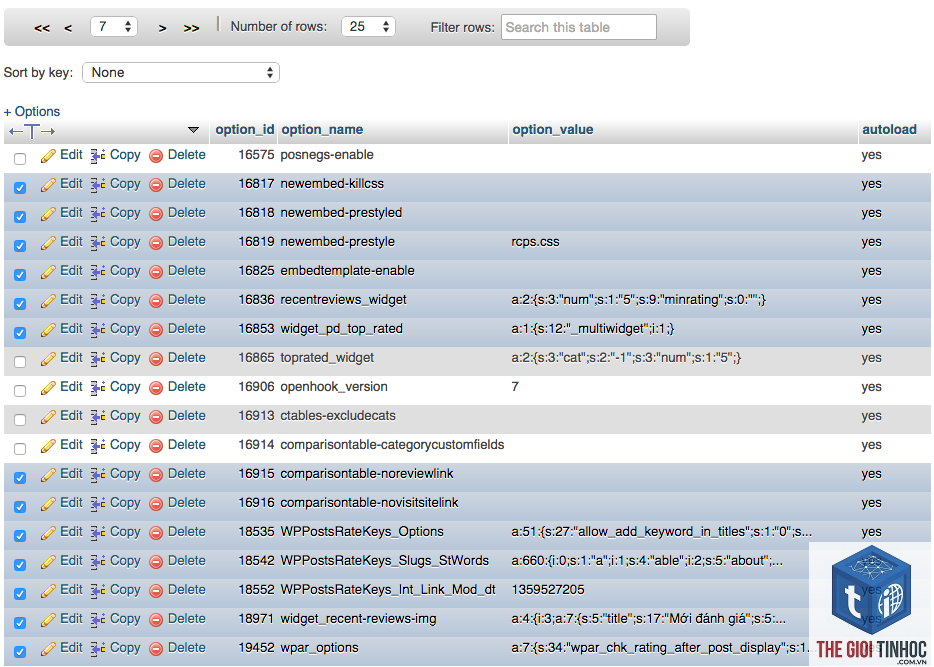
Task: Click the Copy icon for toprated_widget row
Action: pos(98,359)
